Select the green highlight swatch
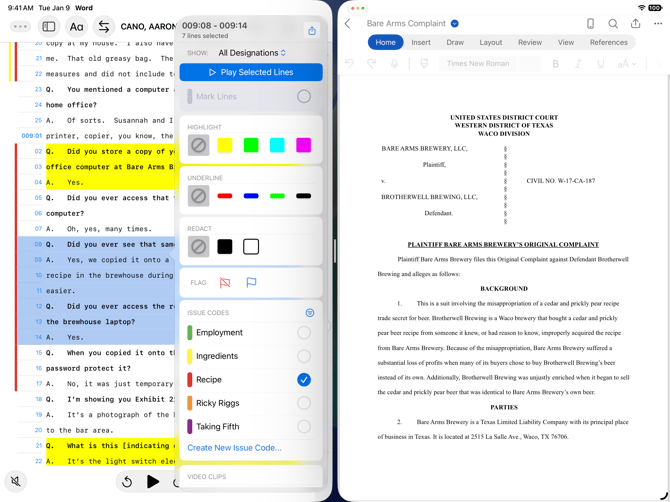This screenshot has width=670, height=502. tap(251, 145)
